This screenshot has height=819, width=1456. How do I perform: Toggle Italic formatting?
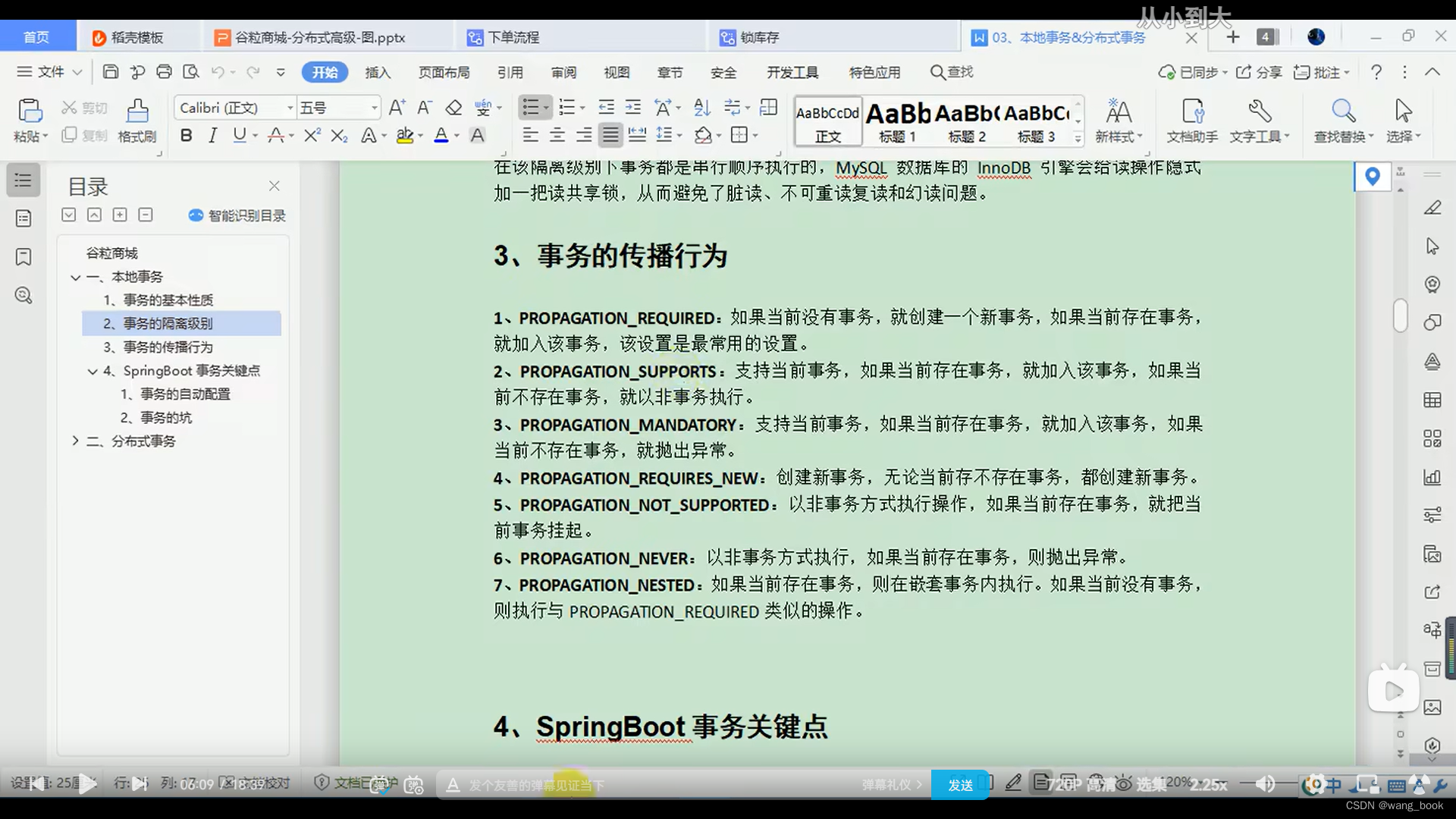tap(213, 136)
